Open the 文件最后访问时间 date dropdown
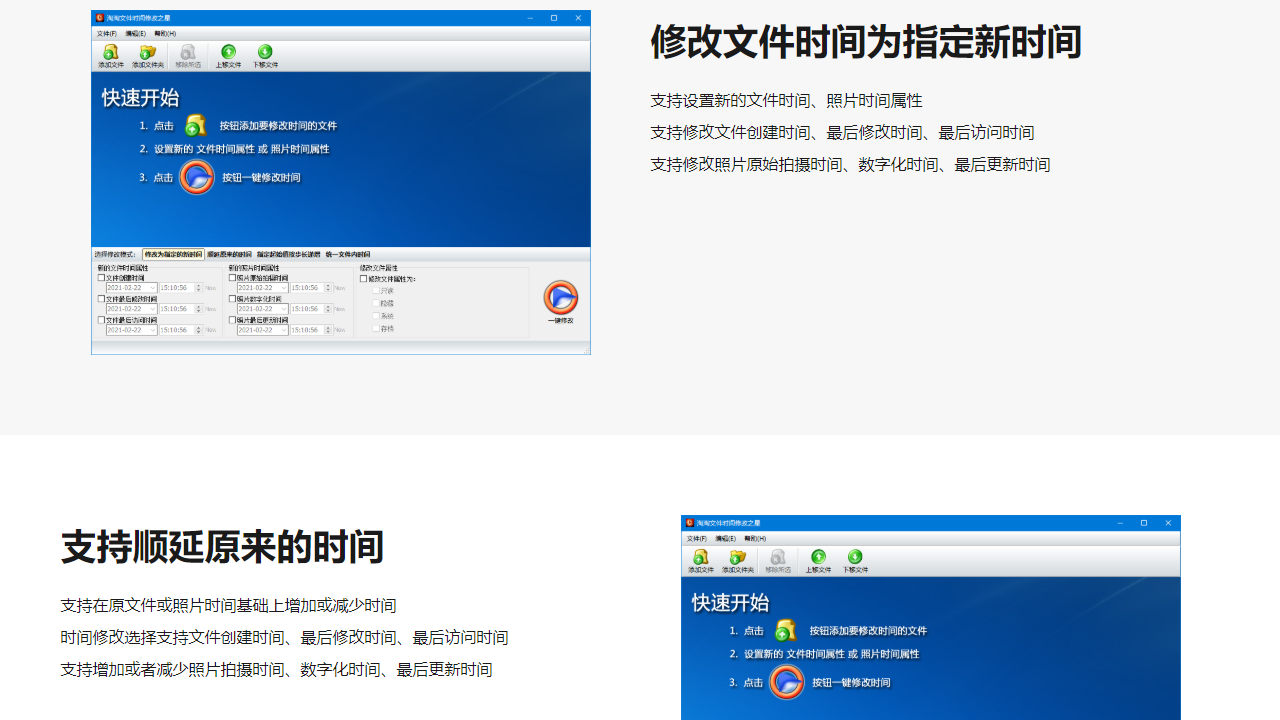Viewport: 1280px width, 720px height. click(153, 330)
